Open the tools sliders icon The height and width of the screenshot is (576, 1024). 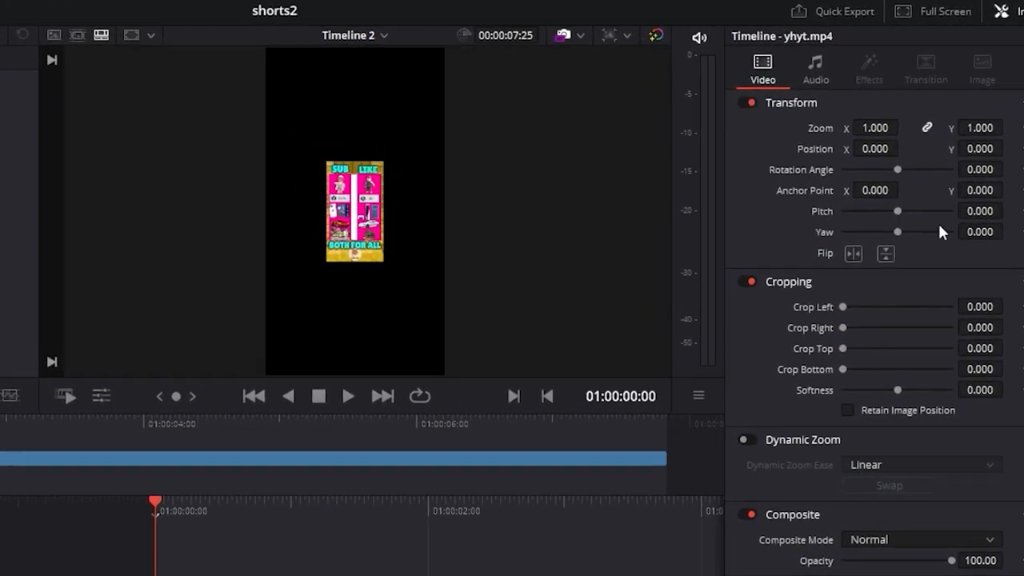coord(101,396)
